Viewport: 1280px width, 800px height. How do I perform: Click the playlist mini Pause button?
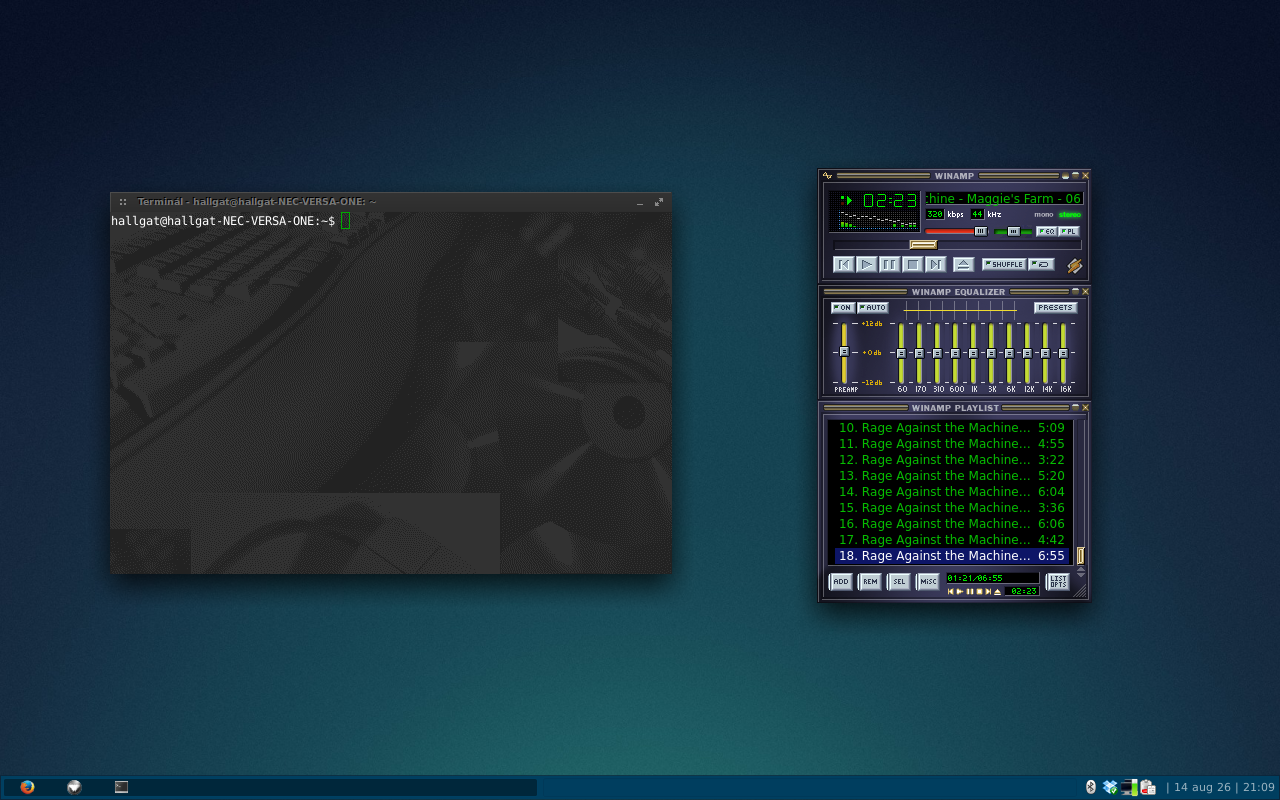(x=969, y=591)
